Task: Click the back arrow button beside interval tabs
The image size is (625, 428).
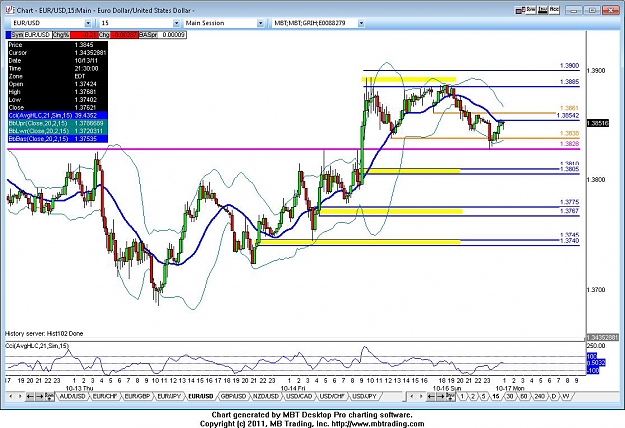Action: click(x=431, y=397)
